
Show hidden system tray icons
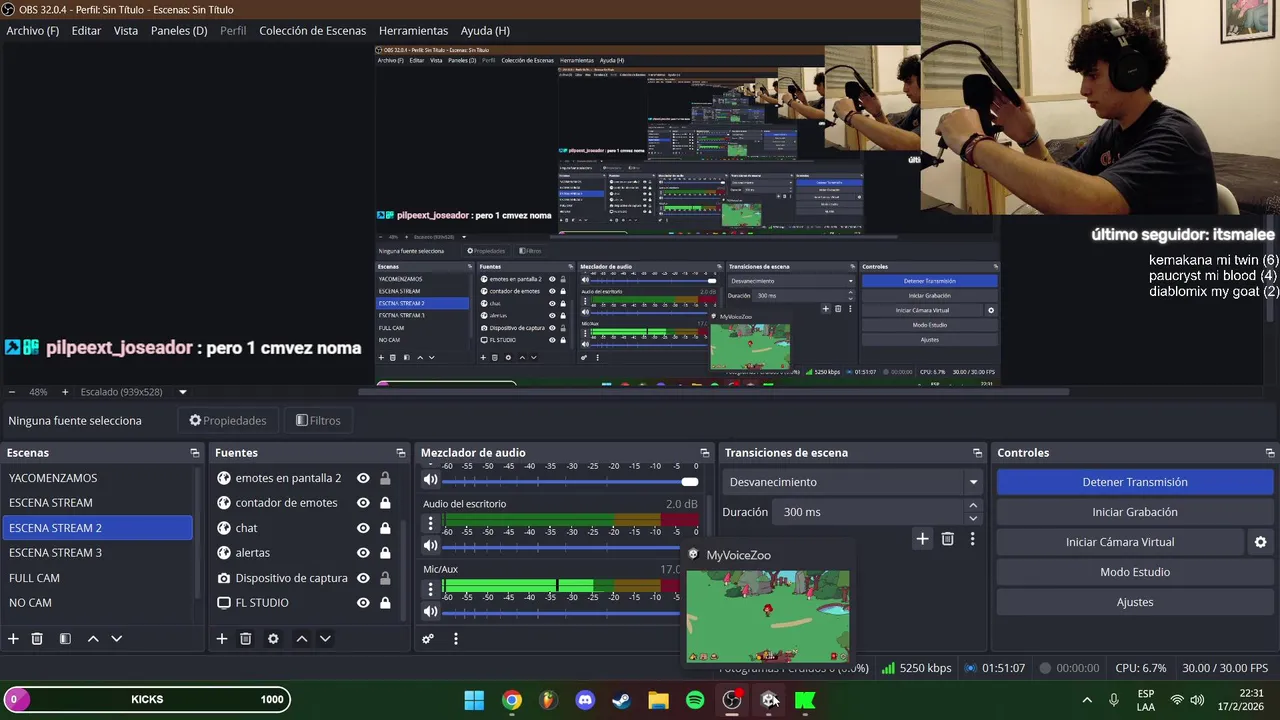(1087, 700)
